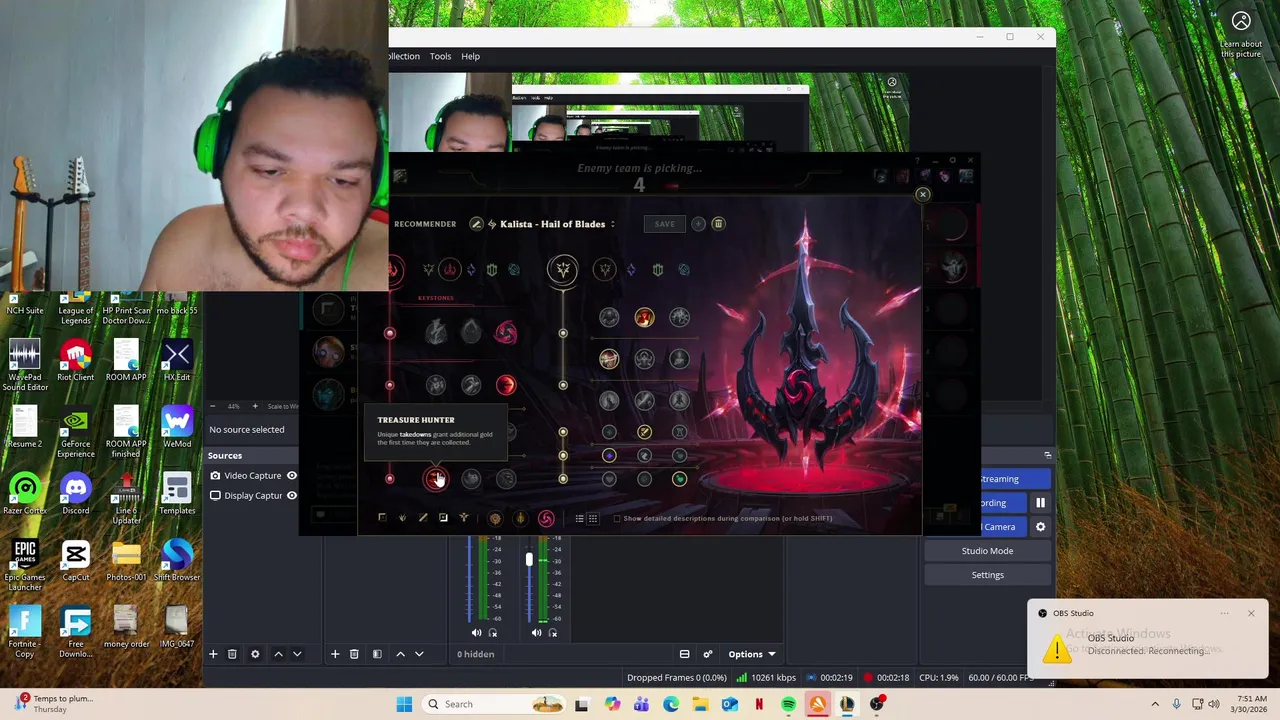Enable show detailed descriptions during comparison checkbox
The width and height of the screenshot is (1280, 720).
[616, 518]
